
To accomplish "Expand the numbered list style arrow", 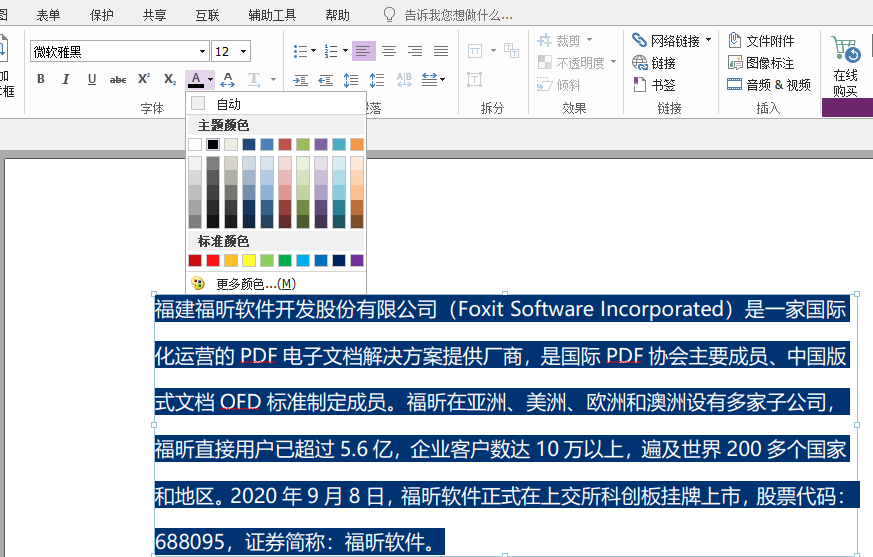I will (345, 51).
